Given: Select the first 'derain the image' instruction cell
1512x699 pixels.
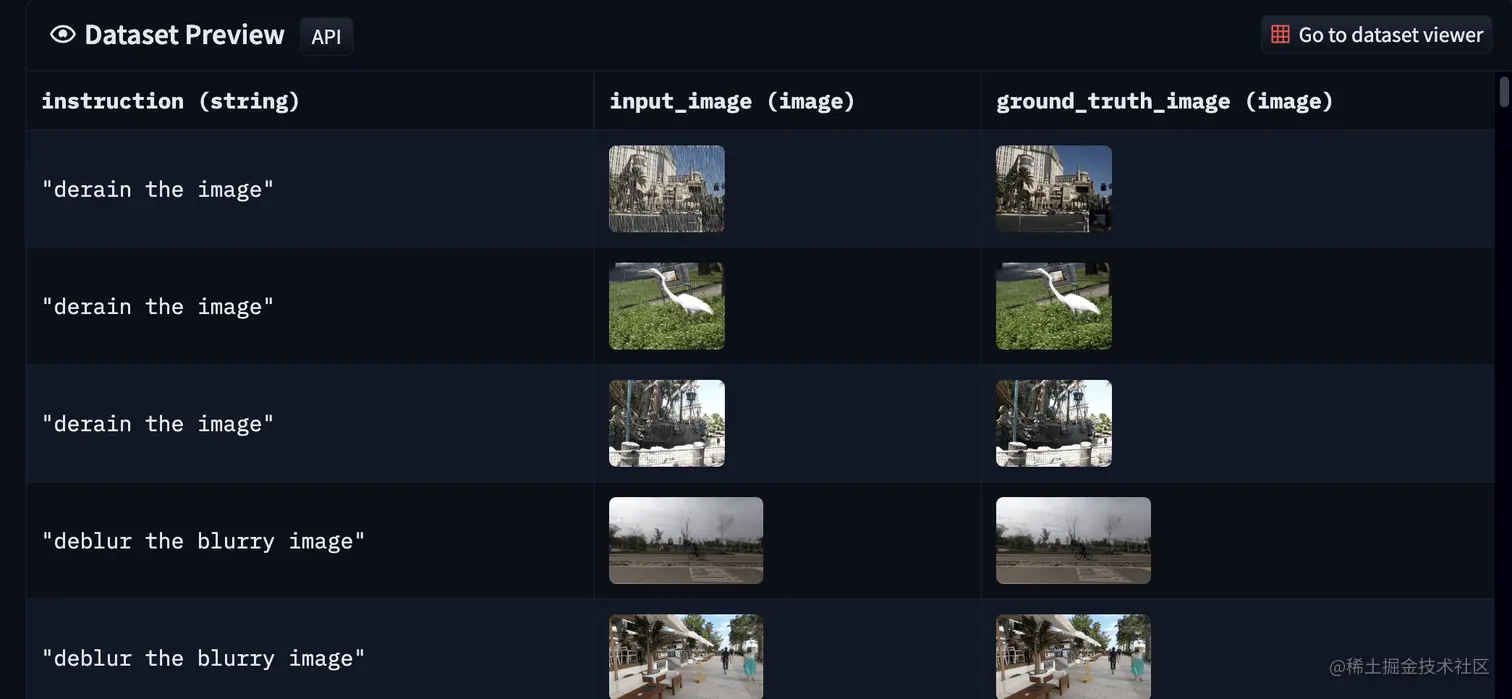Looking at the screenshot, I should [157, 188].
